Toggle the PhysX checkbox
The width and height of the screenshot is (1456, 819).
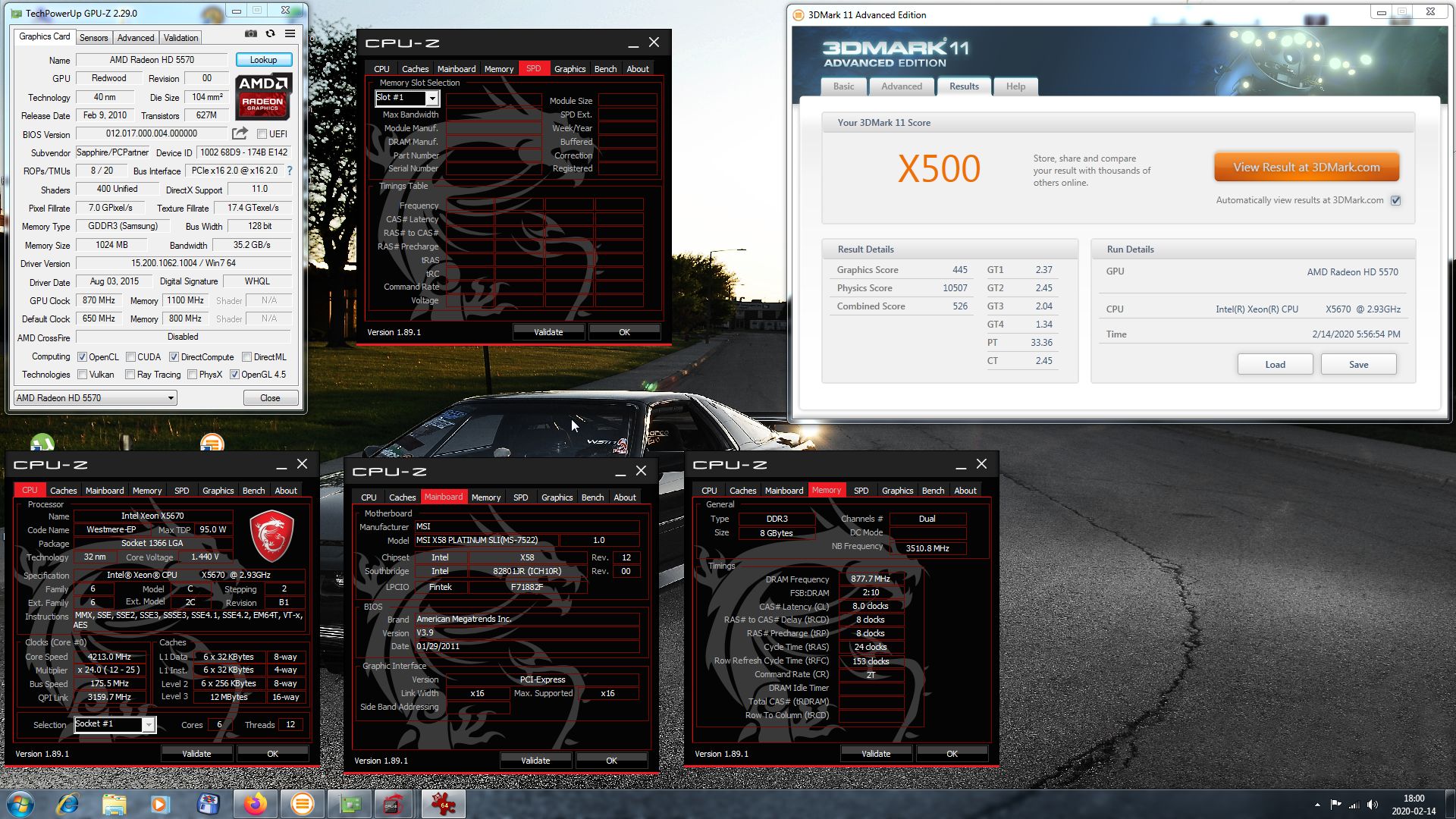point(192,375)
